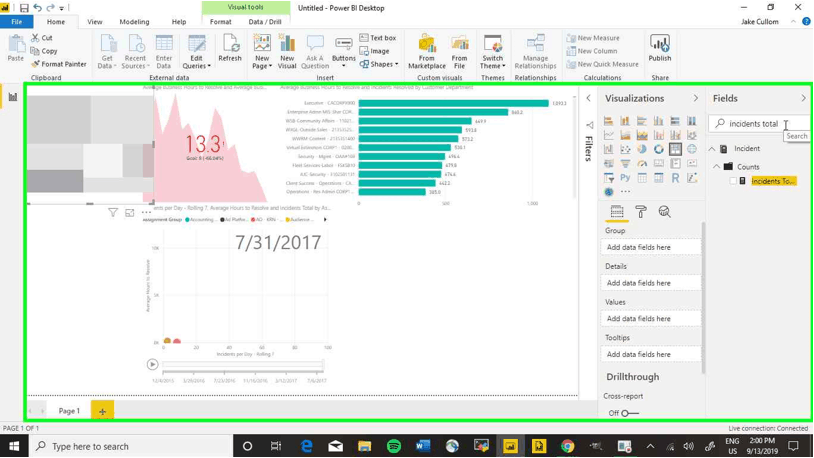Select the Matrix visualization

click(x=658, y=178)
